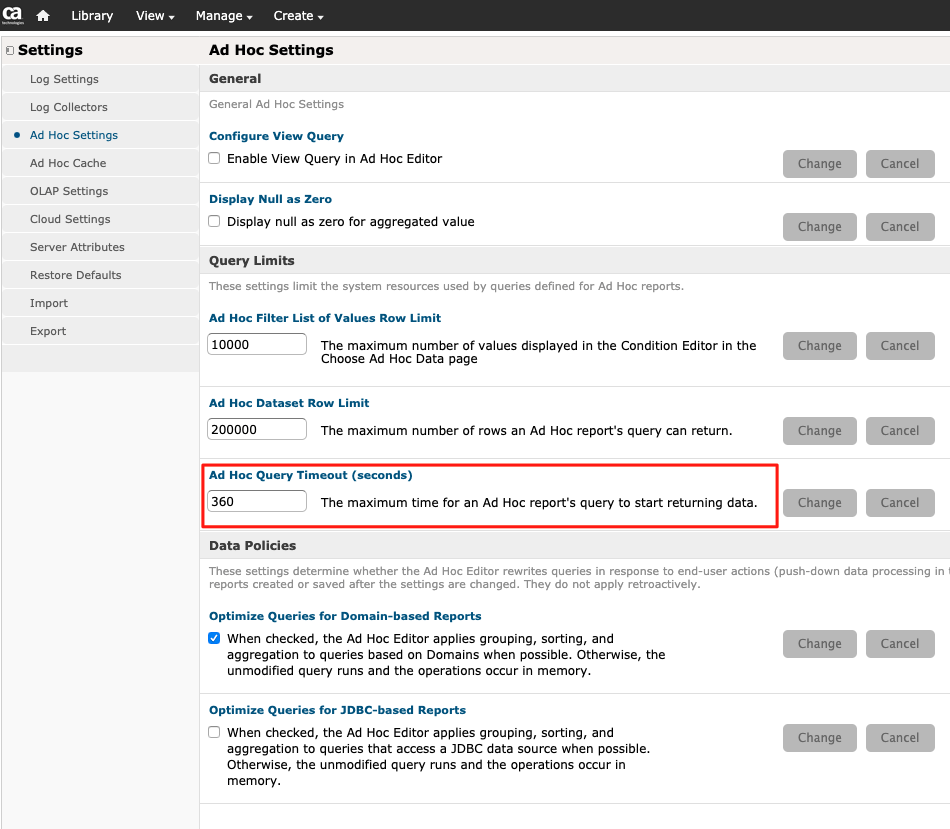Enable View Query in Ad Hoc Editor
The image size is (950, 829).
pyautogui.click(x=214, y=158)
